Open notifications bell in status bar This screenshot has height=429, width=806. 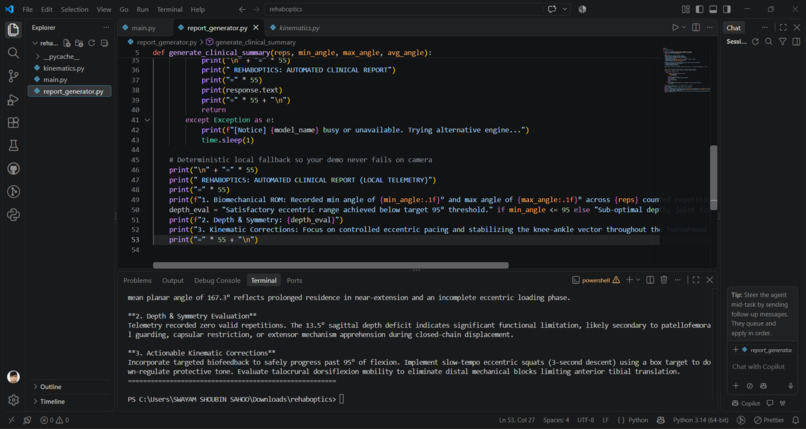(796, 420)
